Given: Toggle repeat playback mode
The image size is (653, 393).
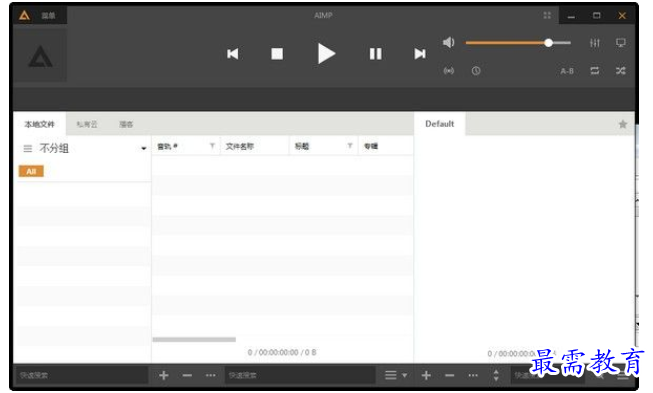Looking at the screenshot, I should pyautogui.click(x=595, y=71).
